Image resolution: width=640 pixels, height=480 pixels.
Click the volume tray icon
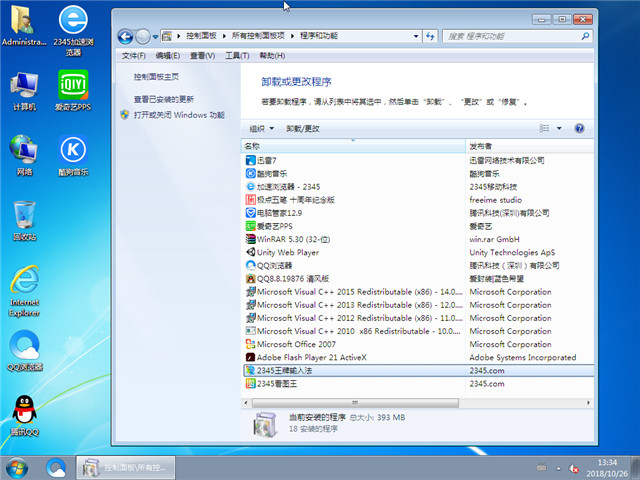(x=573, y=468)
